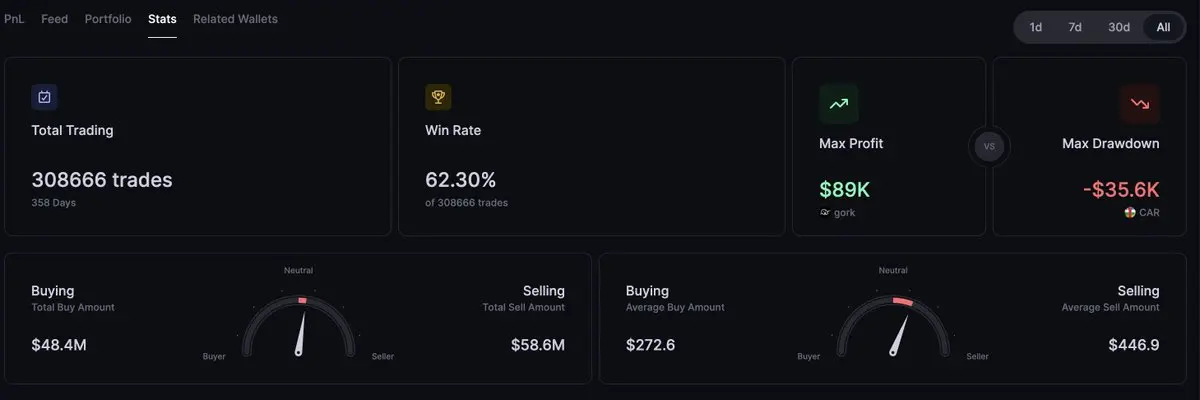Go to the Portfolio tab

(x=107, y=19)
